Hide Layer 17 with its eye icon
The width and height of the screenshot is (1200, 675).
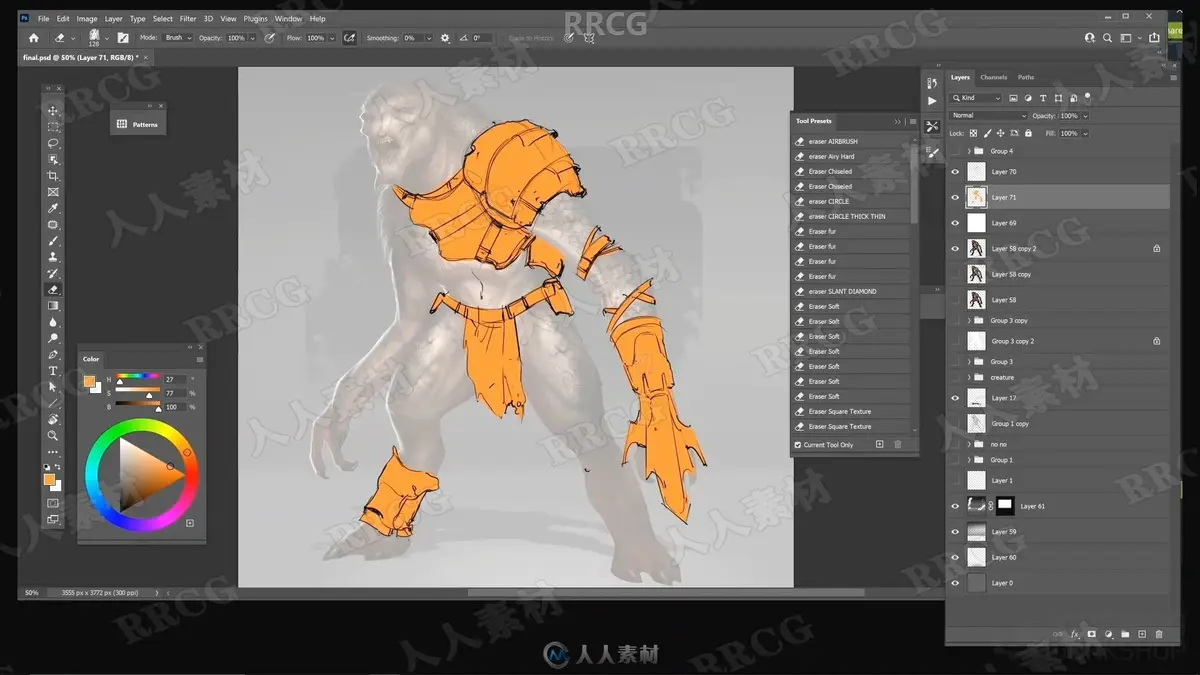click(955, 398)
